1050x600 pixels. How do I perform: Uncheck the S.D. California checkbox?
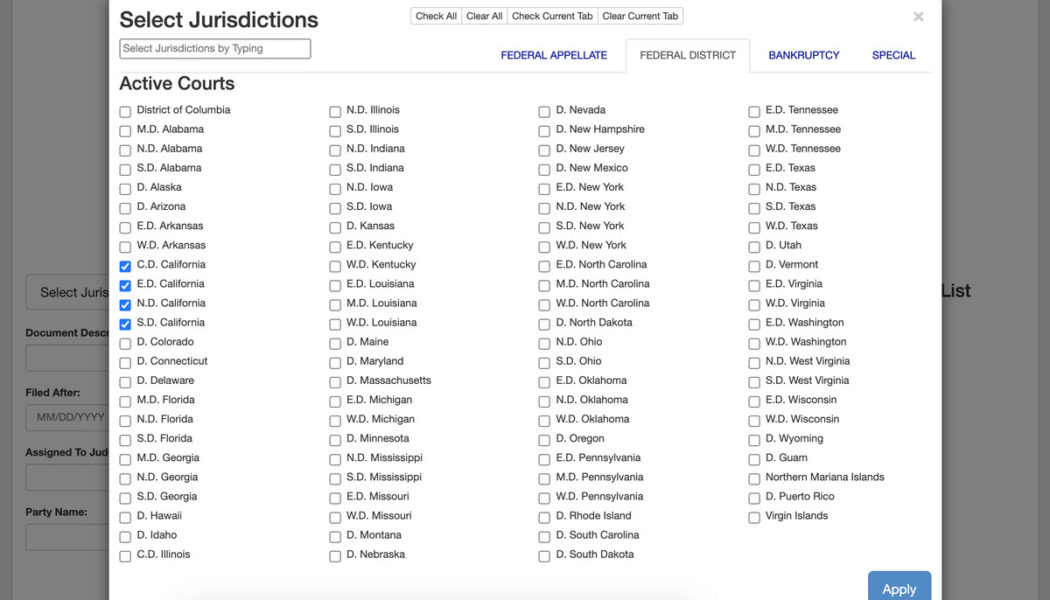pos(125,324)
